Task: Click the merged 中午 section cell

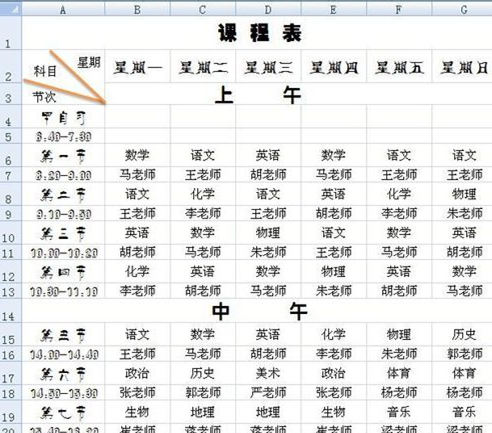Action: 257,310
